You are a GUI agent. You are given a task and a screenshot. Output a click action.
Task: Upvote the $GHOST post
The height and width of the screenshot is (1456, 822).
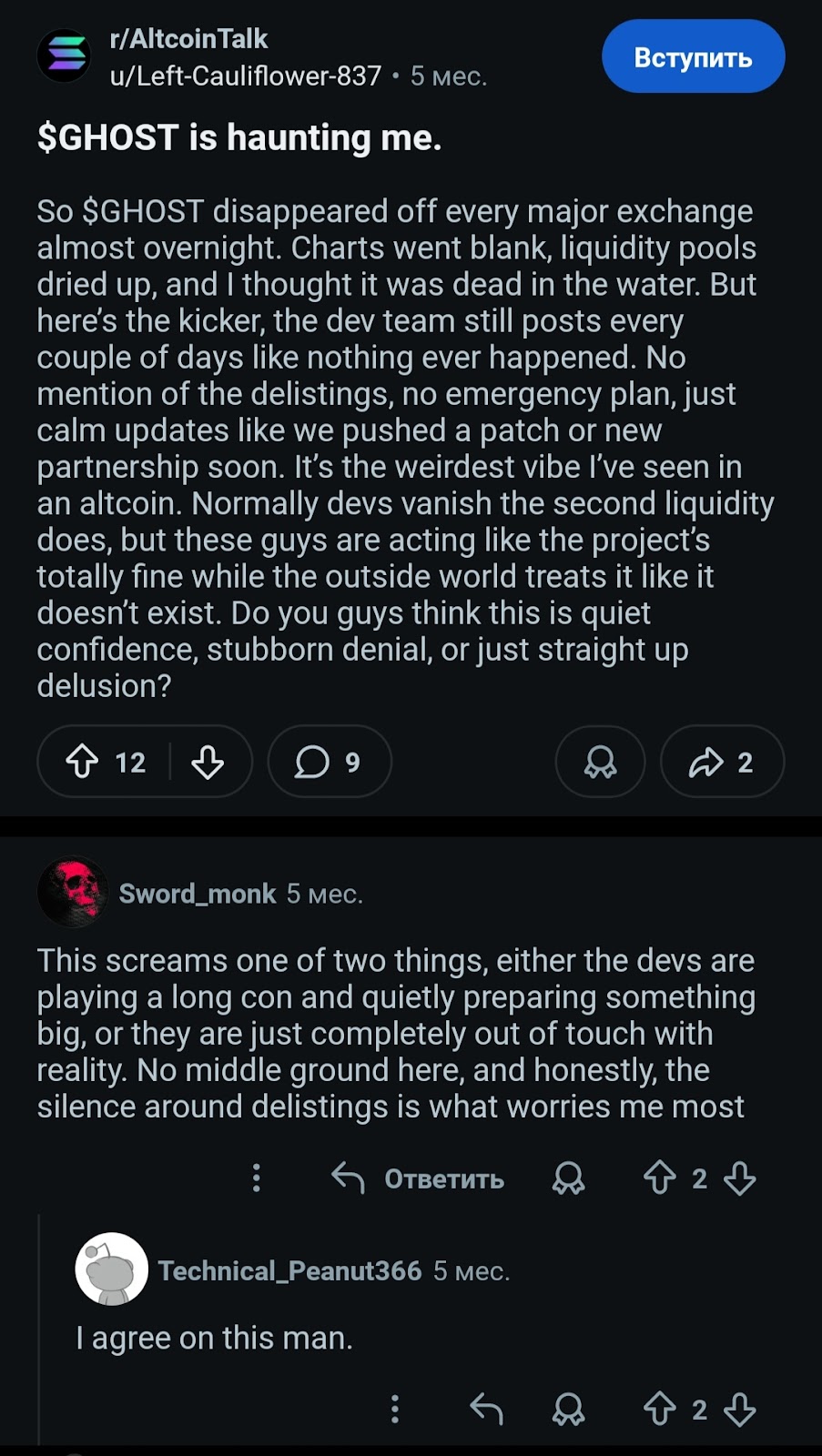(x=83, y=762)
